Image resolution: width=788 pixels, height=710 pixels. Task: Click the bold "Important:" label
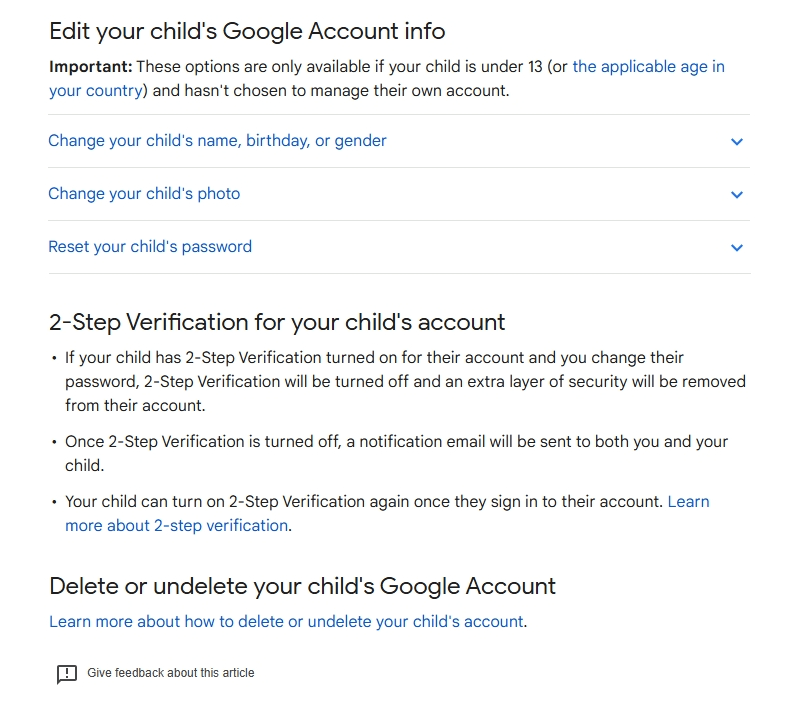(x=90, y=67)
